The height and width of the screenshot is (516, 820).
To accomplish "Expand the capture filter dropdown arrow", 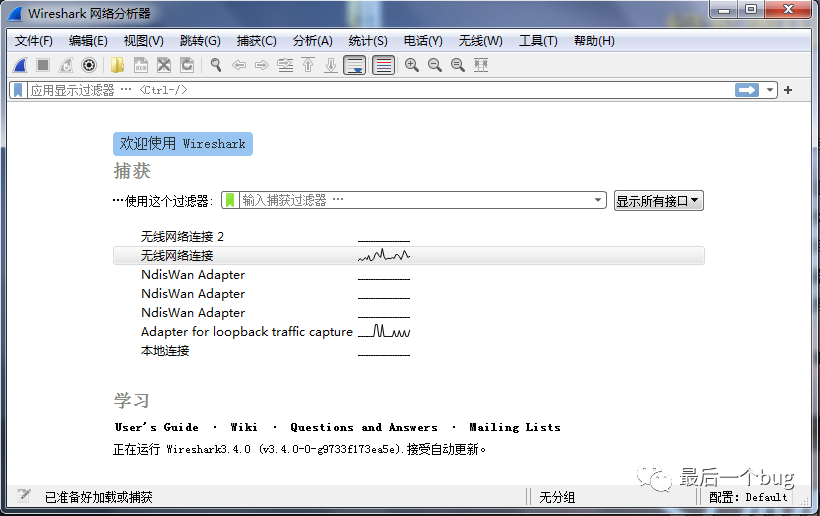I will pos(599,200).
